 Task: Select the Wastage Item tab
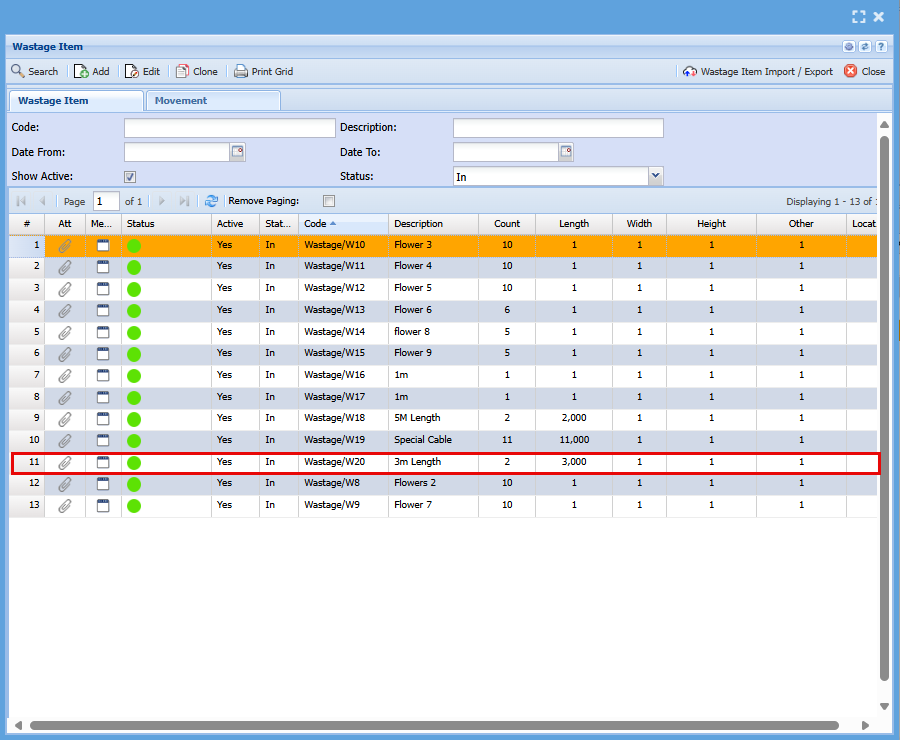tap(53, 101)
